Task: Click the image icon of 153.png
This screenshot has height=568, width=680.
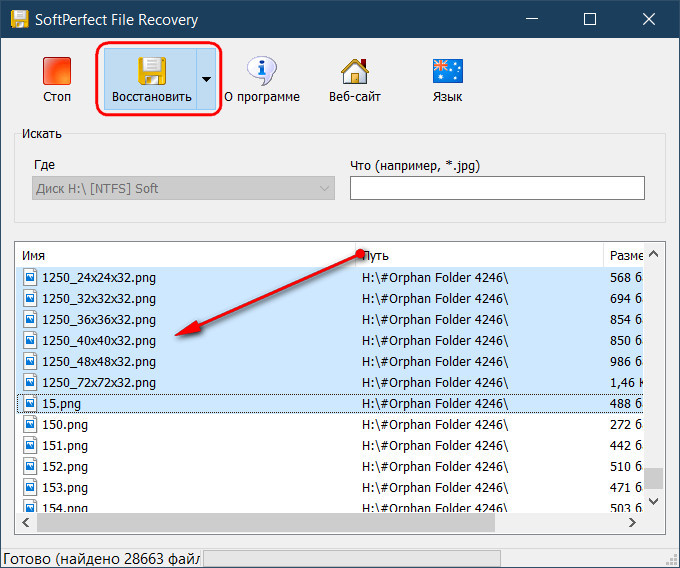Action: tap(30, 487)
